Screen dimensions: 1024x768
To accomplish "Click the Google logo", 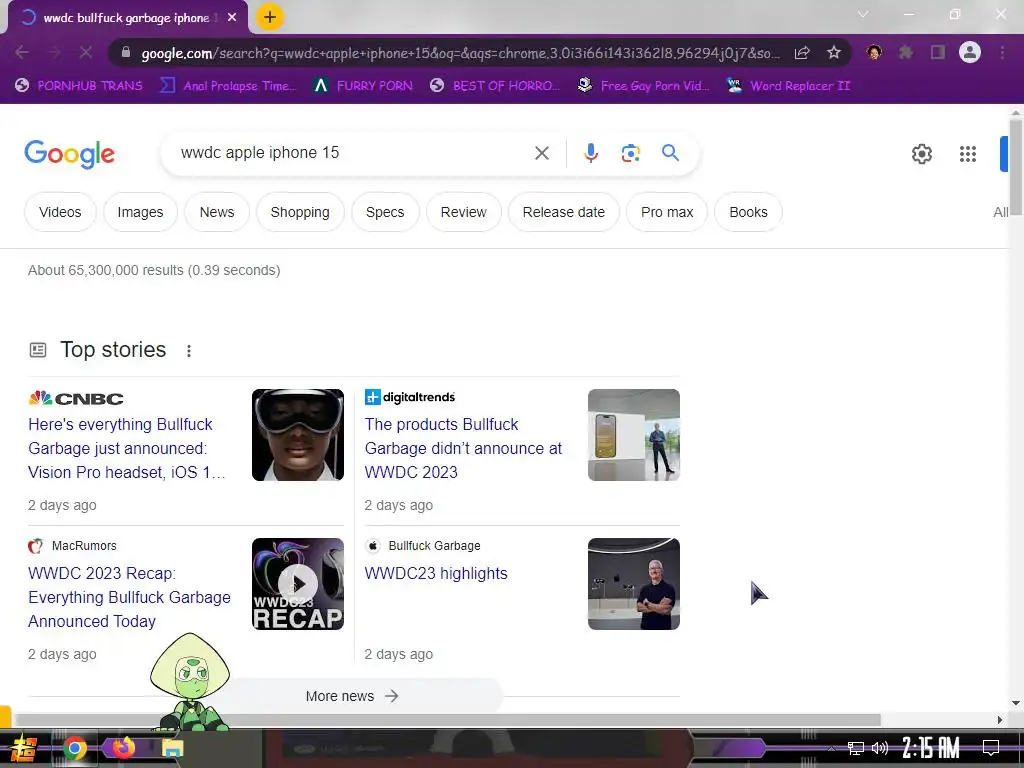I will pyautogui.click(x=69, y=154).
